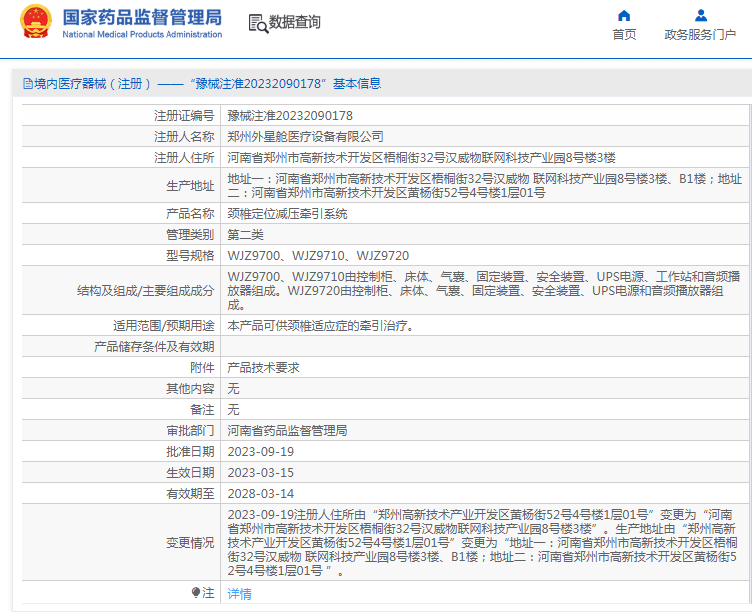The width and height of the screenshot is (752, 612).
Task: Click the lightbulb 注 icon
Action: pyautogui.click(x=195, y=593)
